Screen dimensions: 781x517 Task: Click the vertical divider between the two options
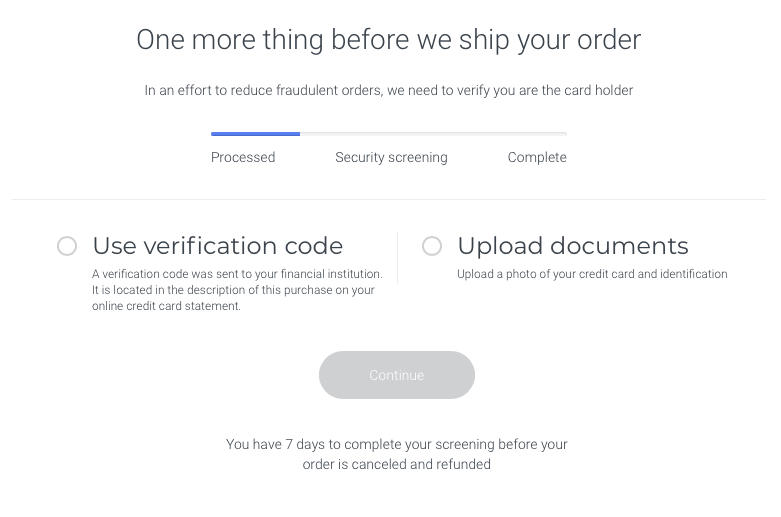point(397,258)
